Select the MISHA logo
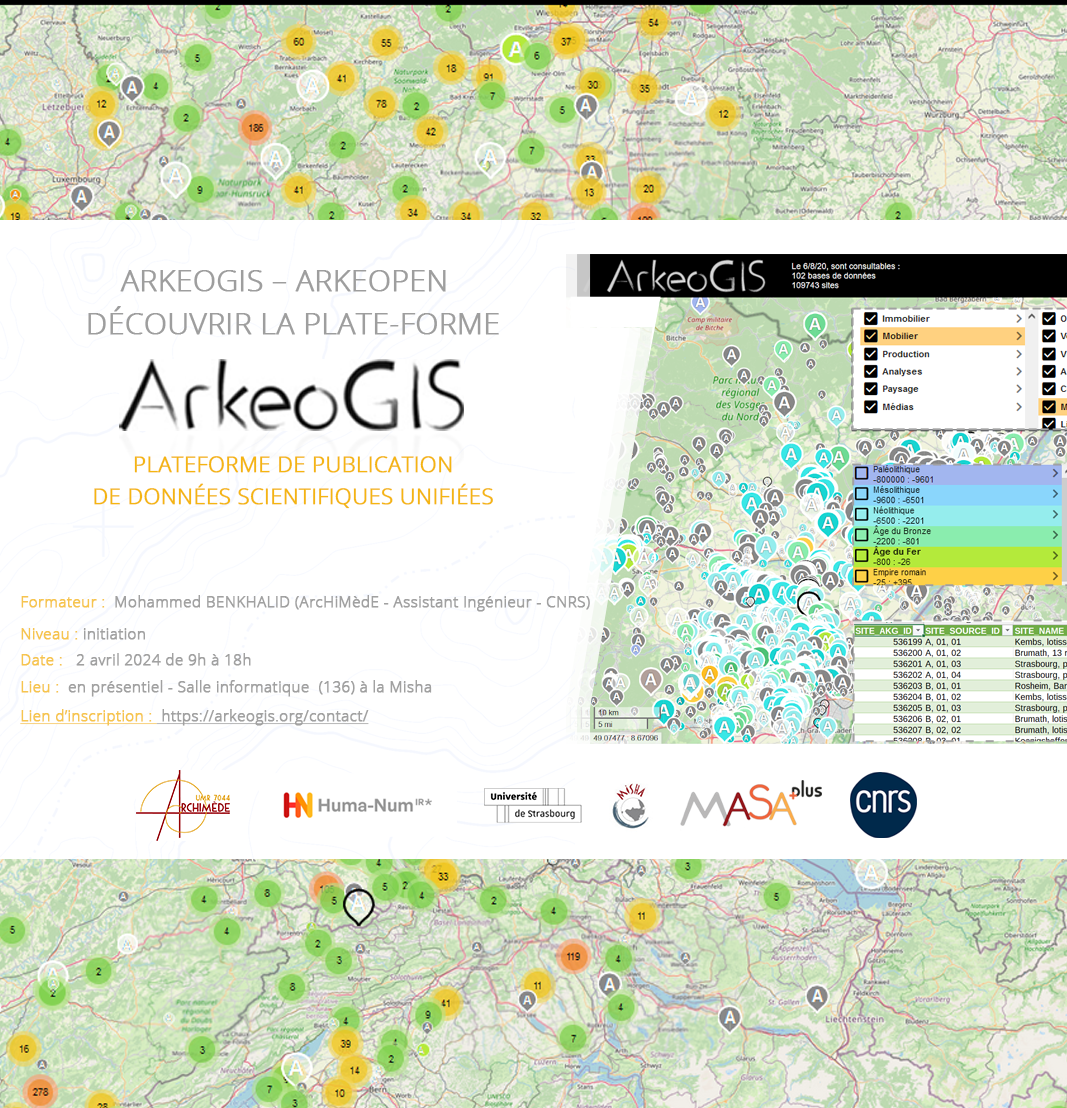This screenshot has width=1067, height=1108. 630,806
